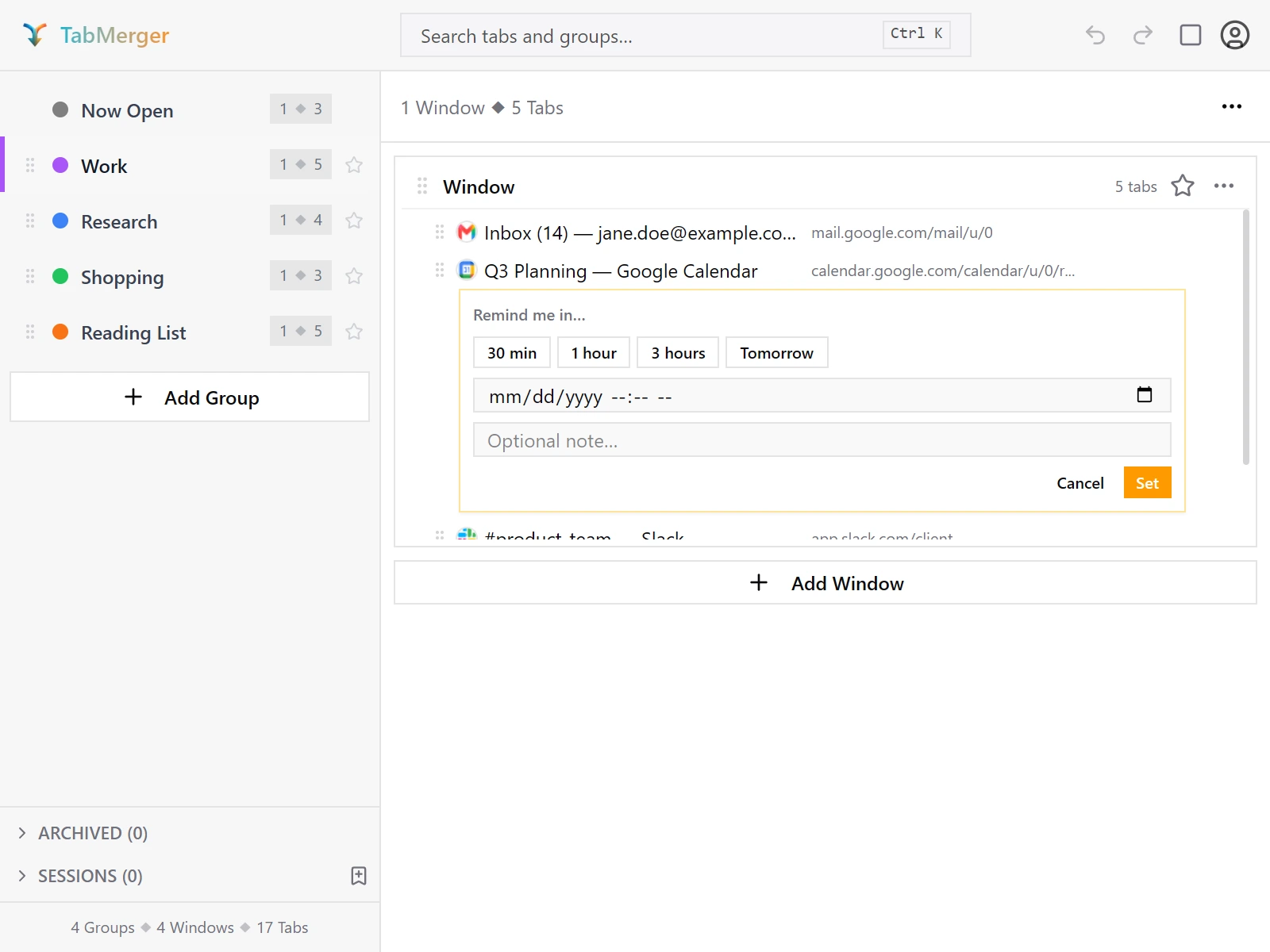Select the Research group
This screenshot has width=1270, height=952.
click(190, 221)
